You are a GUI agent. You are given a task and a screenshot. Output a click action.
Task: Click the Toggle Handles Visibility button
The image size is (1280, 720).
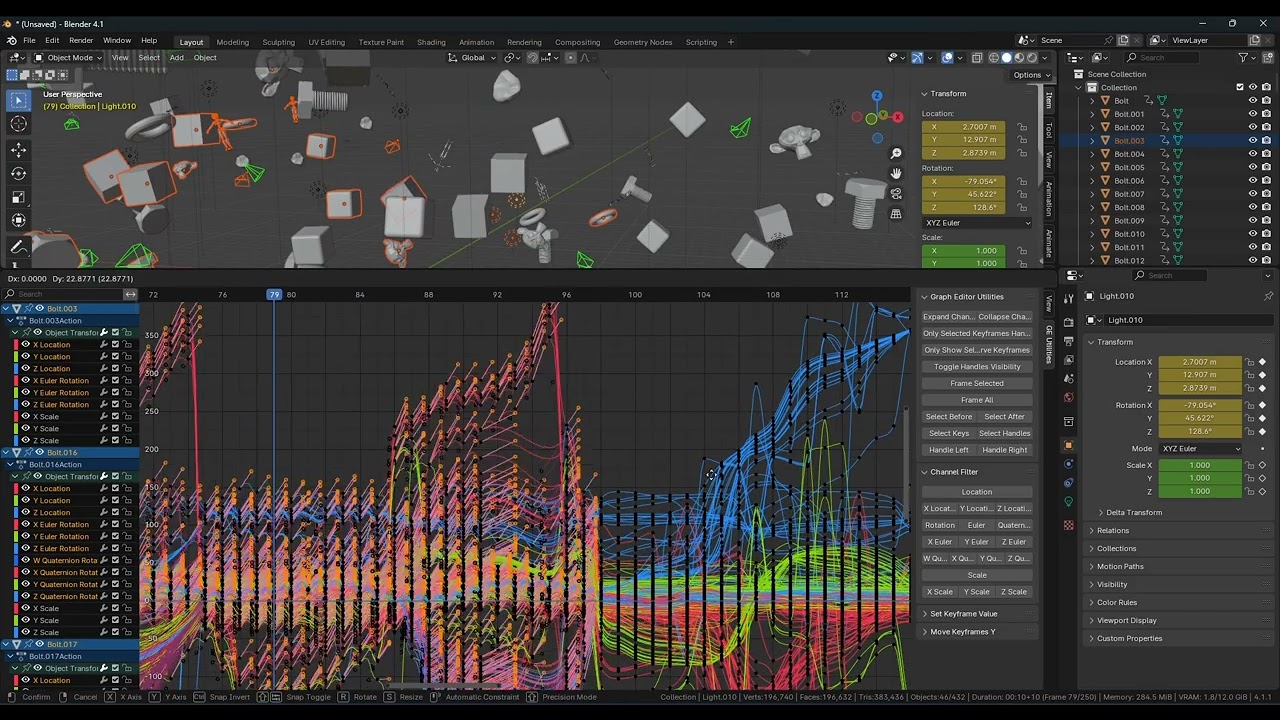976,367
